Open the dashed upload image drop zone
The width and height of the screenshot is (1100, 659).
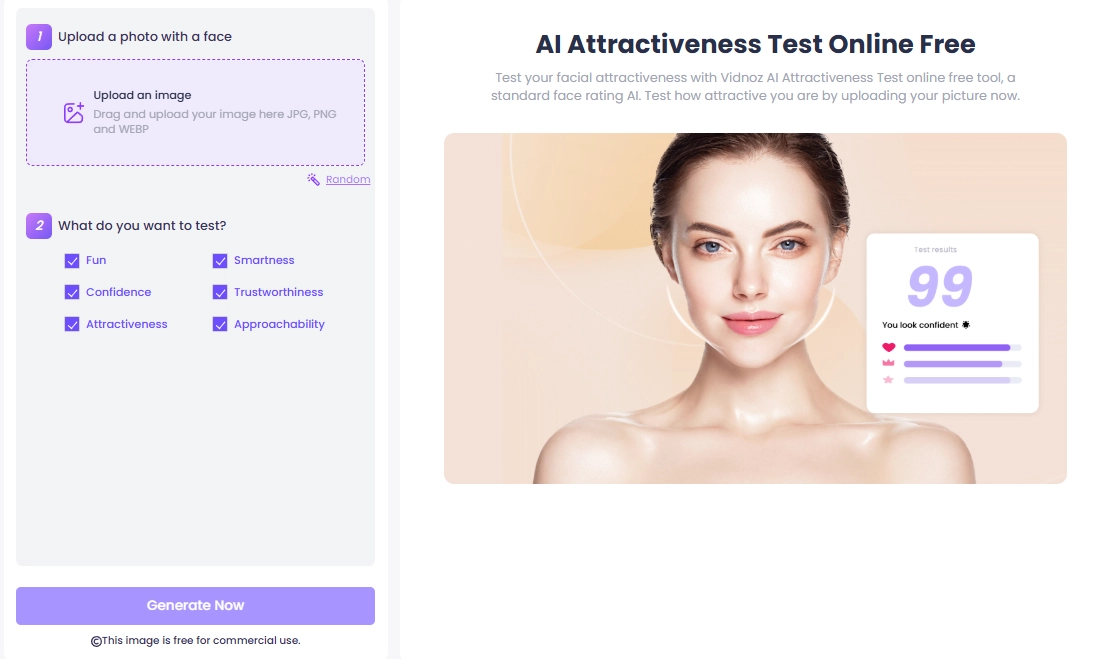click(x=195, y=112)
